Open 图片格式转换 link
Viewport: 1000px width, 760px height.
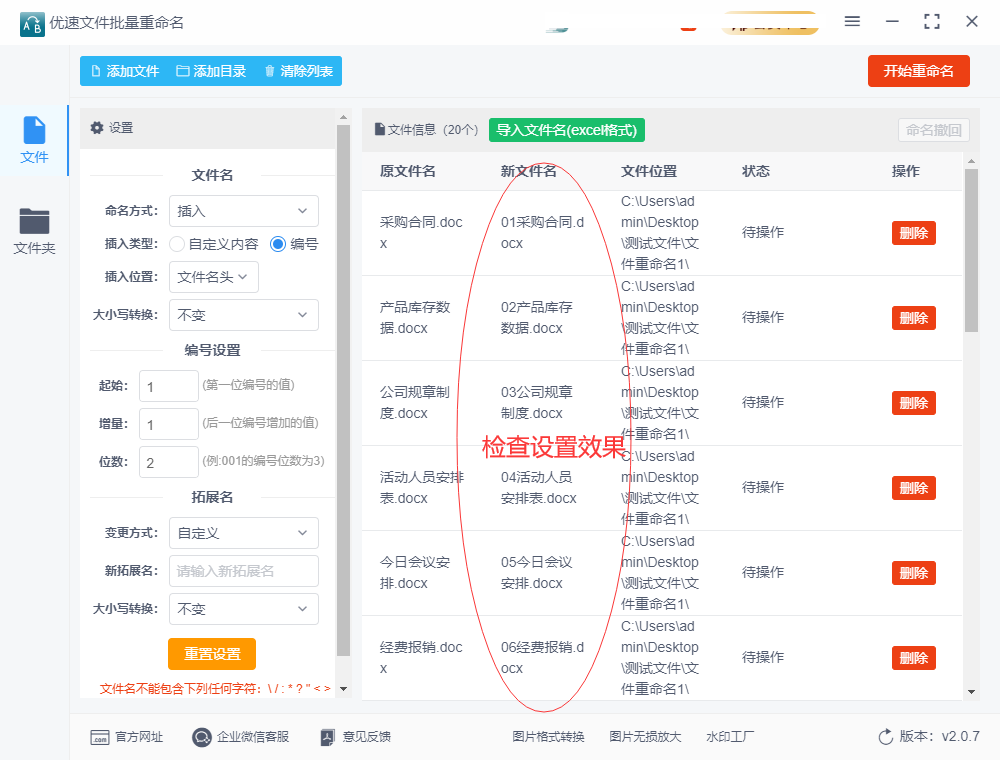548,737
